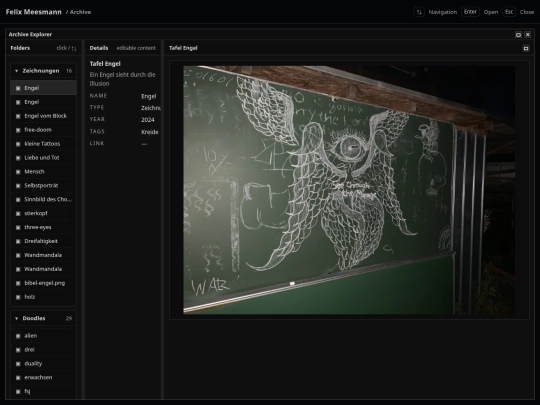Open fsj doodle

click(x=43, y=392)
